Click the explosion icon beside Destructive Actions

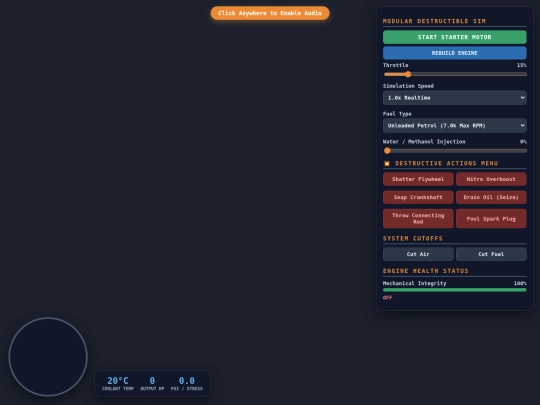tap(387, 163)
